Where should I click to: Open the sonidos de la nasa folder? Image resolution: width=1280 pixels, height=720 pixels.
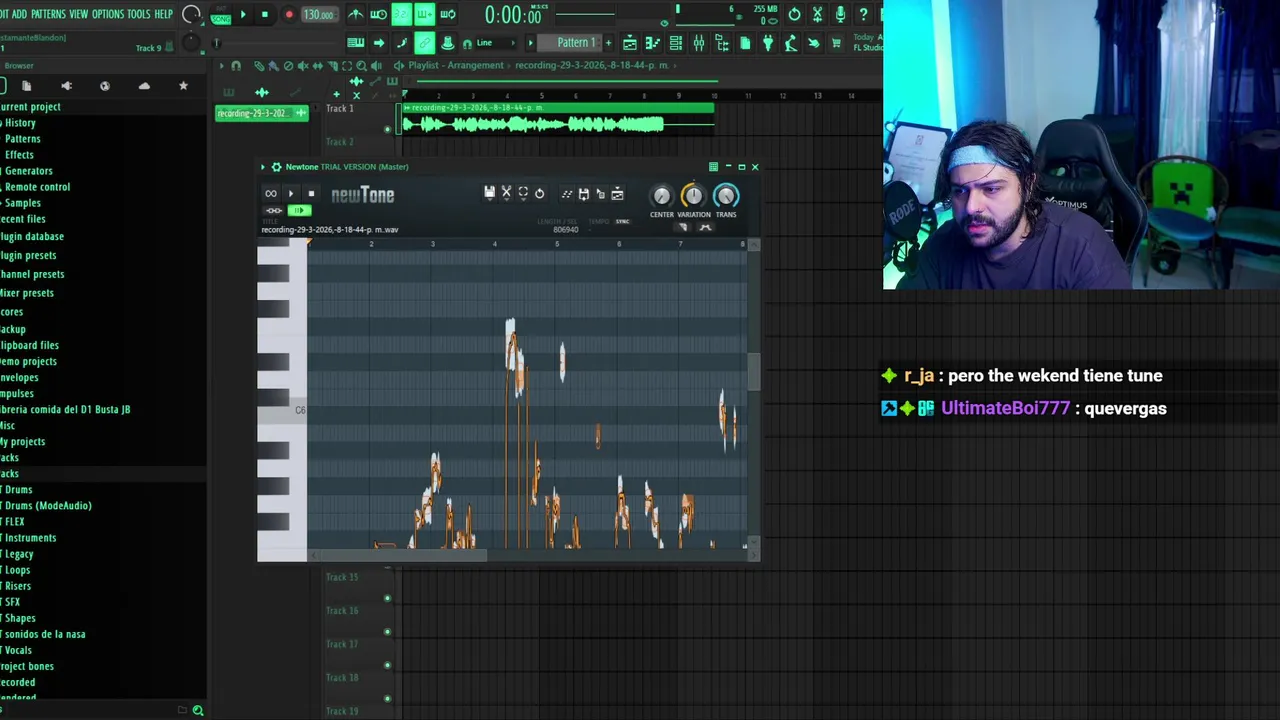tap(43, 634)
